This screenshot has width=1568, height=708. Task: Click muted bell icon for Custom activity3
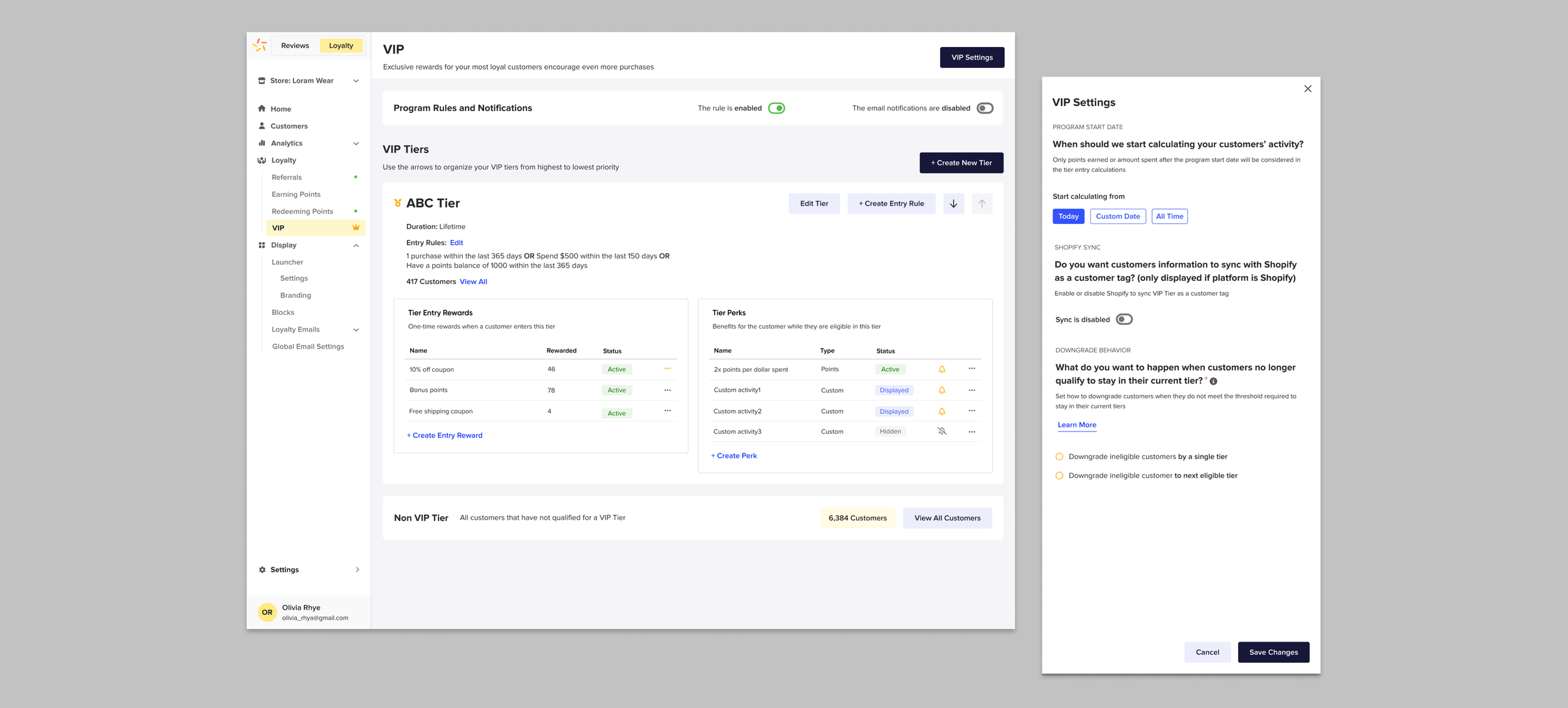[x=941, y=431]
